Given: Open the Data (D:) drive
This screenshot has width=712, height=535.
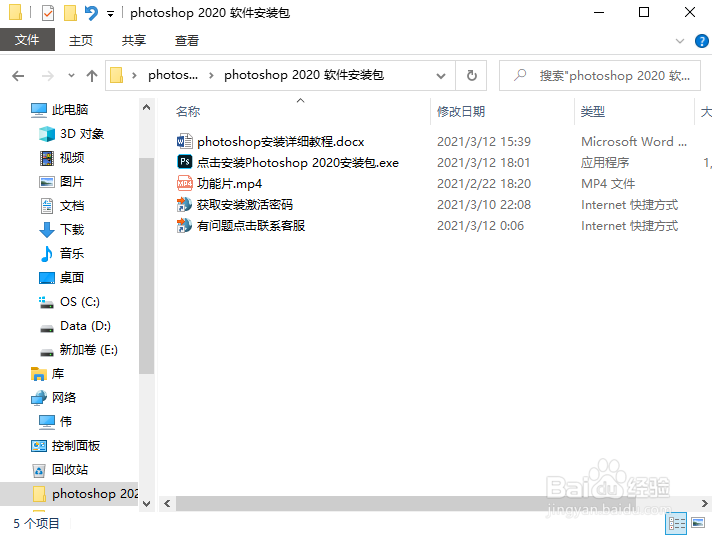Looking at the screenshot, I should (85, 326).
